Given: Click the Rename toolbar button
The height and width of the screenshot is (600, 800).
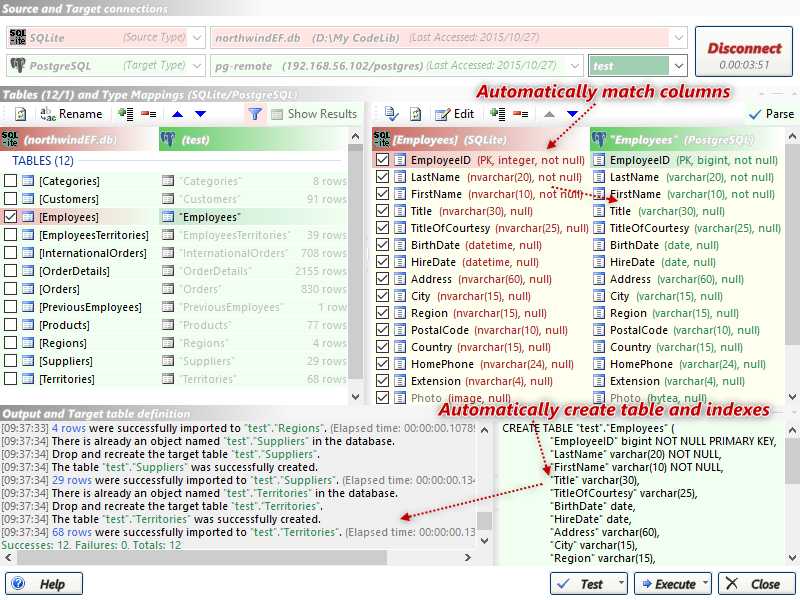Looking at the screenshot, I should click(71, 114).
